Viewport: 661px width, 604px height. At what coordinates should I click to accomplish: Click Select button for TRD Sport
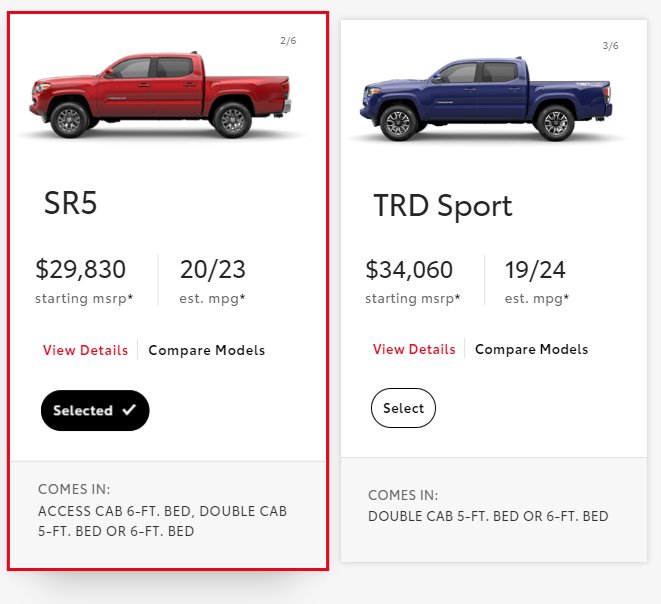(403, 408)
